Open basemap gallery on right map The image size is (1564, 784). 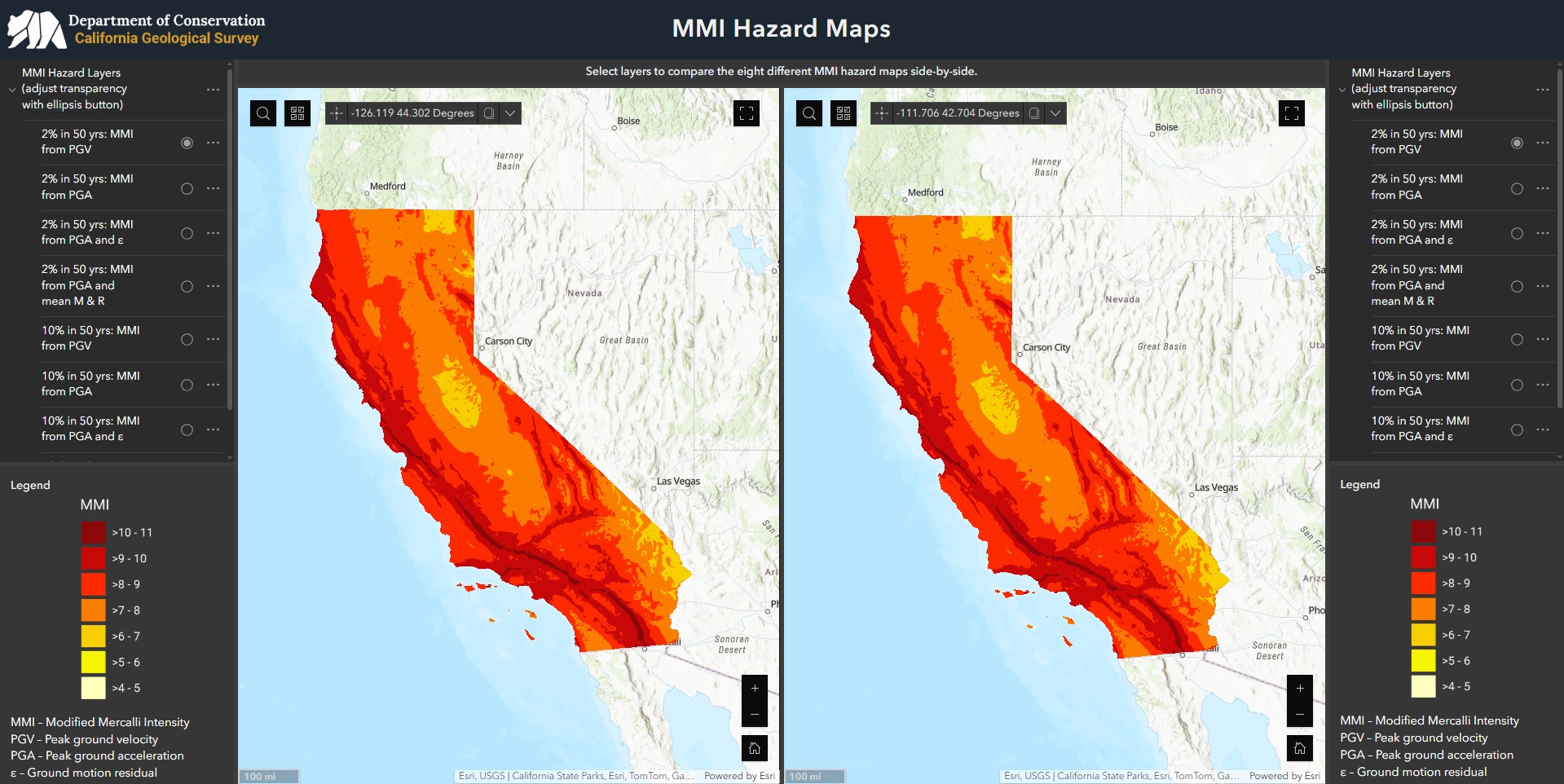[x=844, y=113]
